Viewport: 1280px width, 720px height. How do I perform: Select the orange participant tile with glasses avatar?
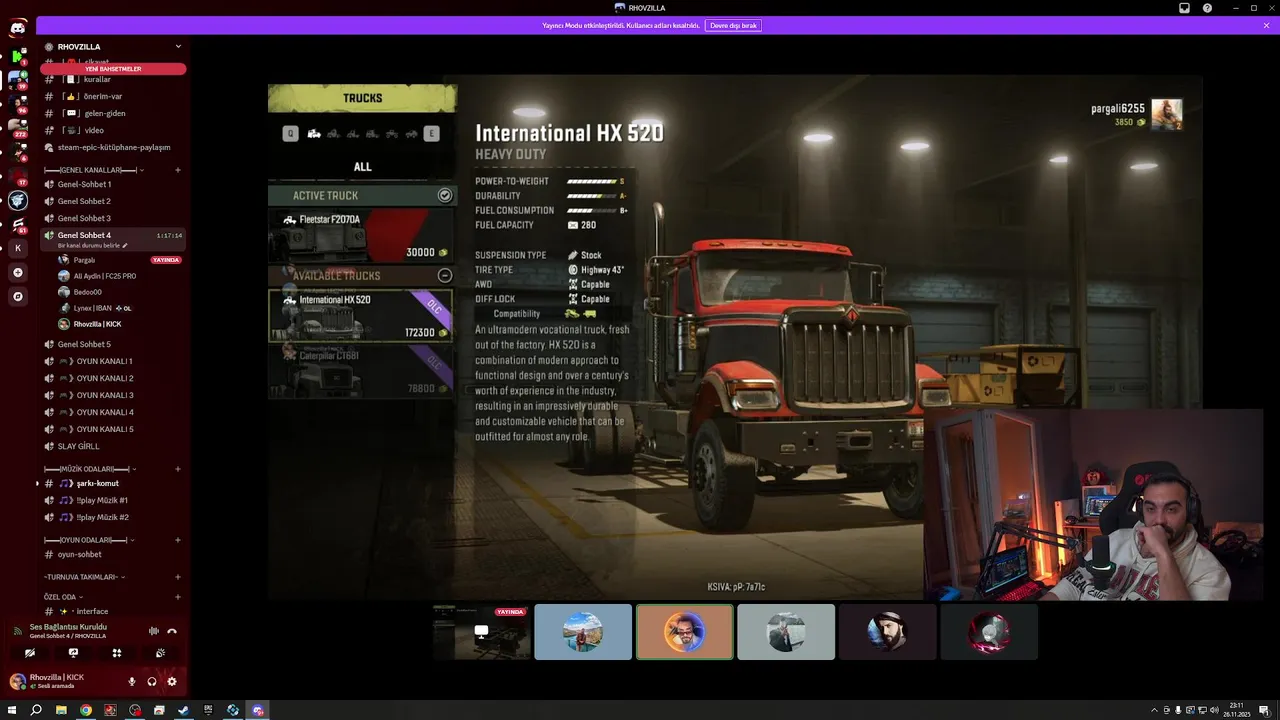coord(684,632)
